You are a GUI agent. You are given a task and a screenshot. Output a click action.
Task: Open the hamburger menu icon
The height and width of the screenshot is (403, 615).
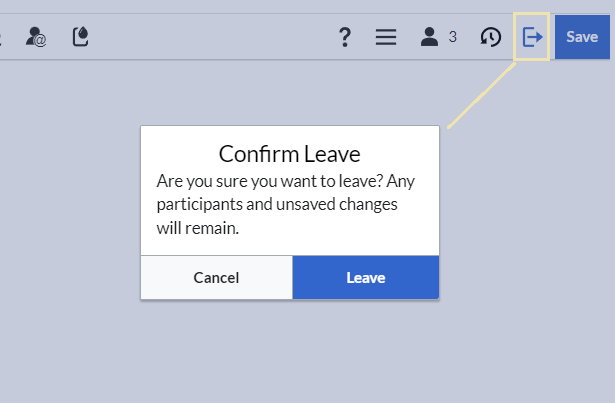(386, 37)
